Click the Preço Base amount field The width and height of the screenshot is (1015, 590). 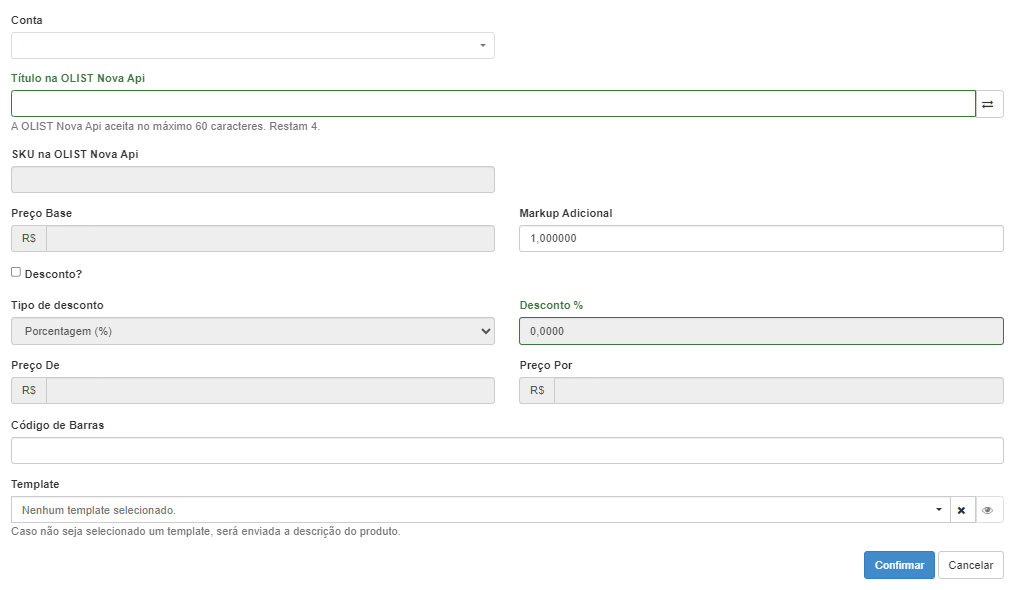point(271,238)
